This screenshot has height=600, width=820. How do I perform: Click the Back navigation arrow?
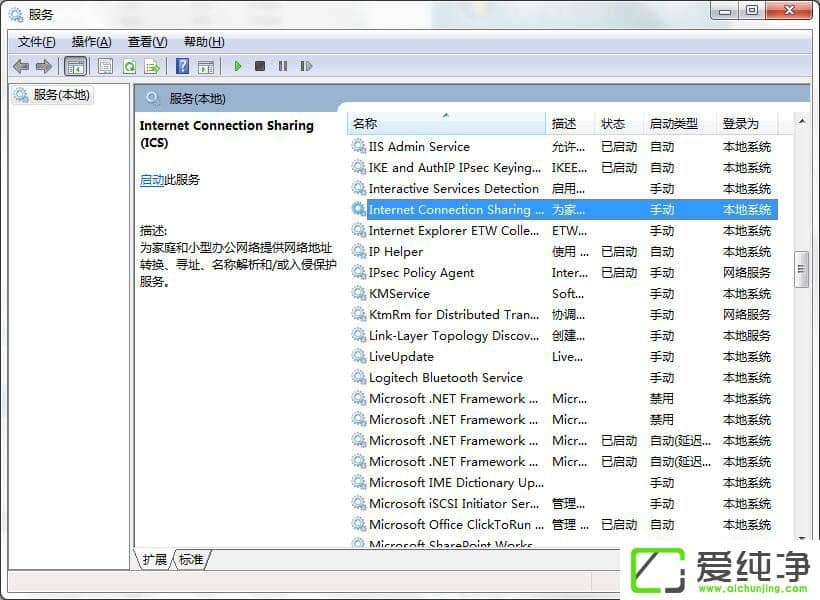click(20, 66)
